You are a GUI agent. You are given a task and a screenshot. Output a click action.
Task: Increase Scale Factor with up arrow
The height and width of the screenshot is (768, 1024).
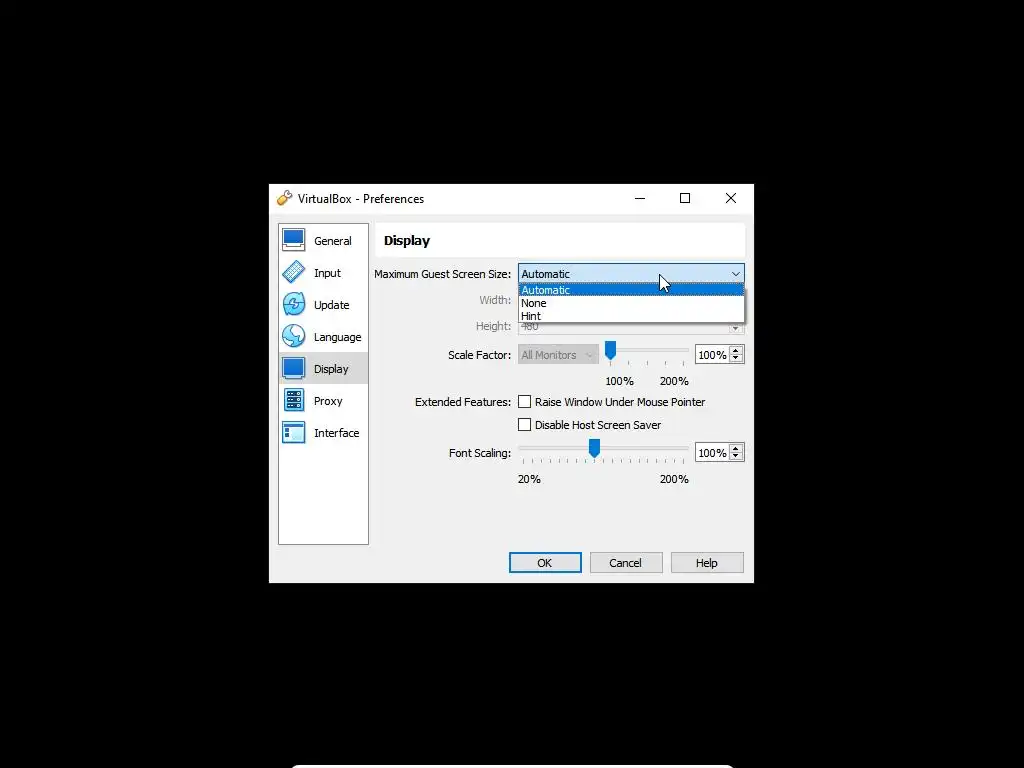tap(736, 351)
